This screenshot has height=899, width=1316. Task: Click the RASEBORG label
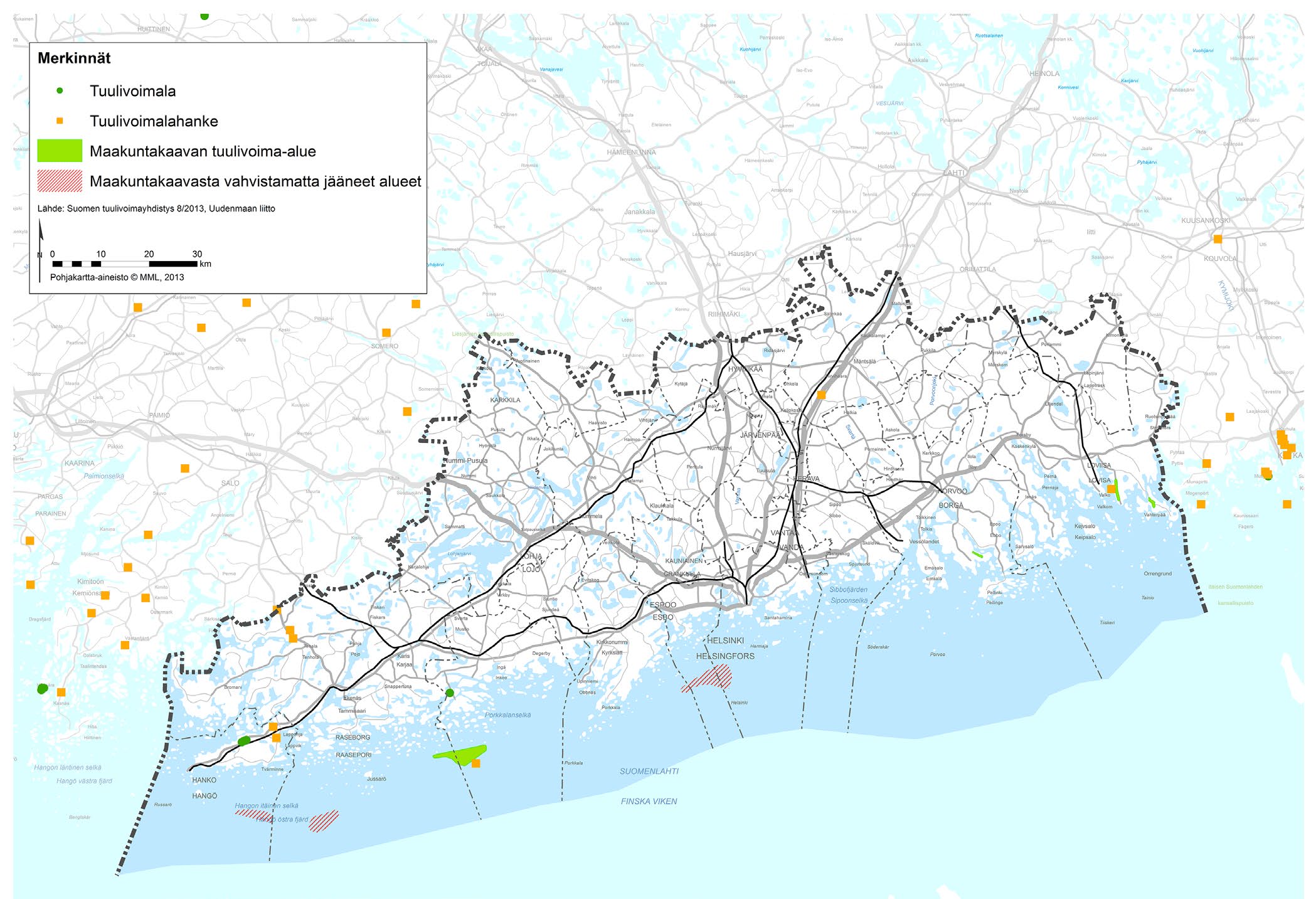tap(353, 738)
